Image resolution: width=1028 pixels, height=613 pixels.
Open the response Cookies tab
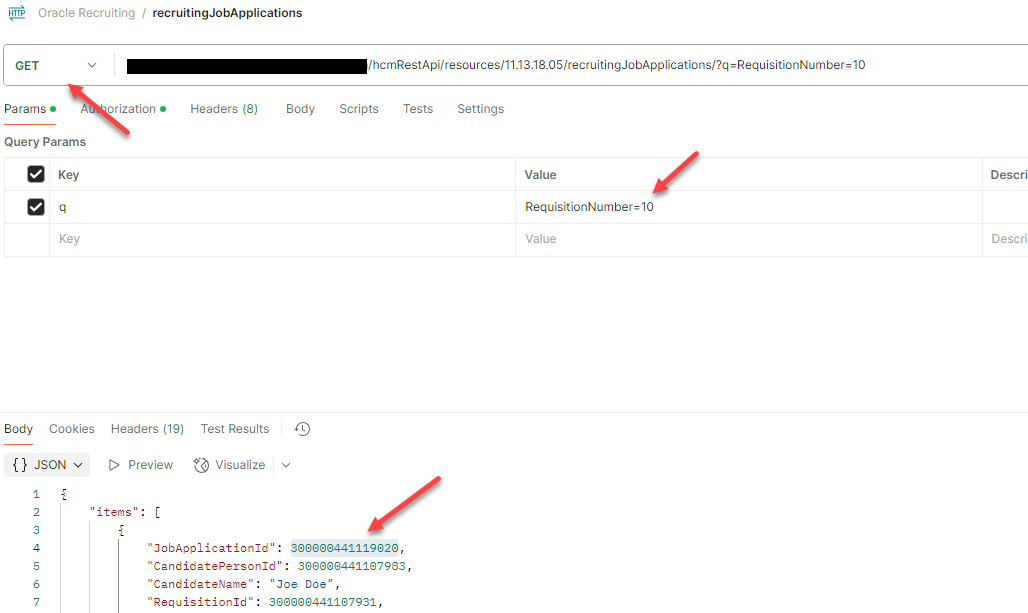[71, 429]
